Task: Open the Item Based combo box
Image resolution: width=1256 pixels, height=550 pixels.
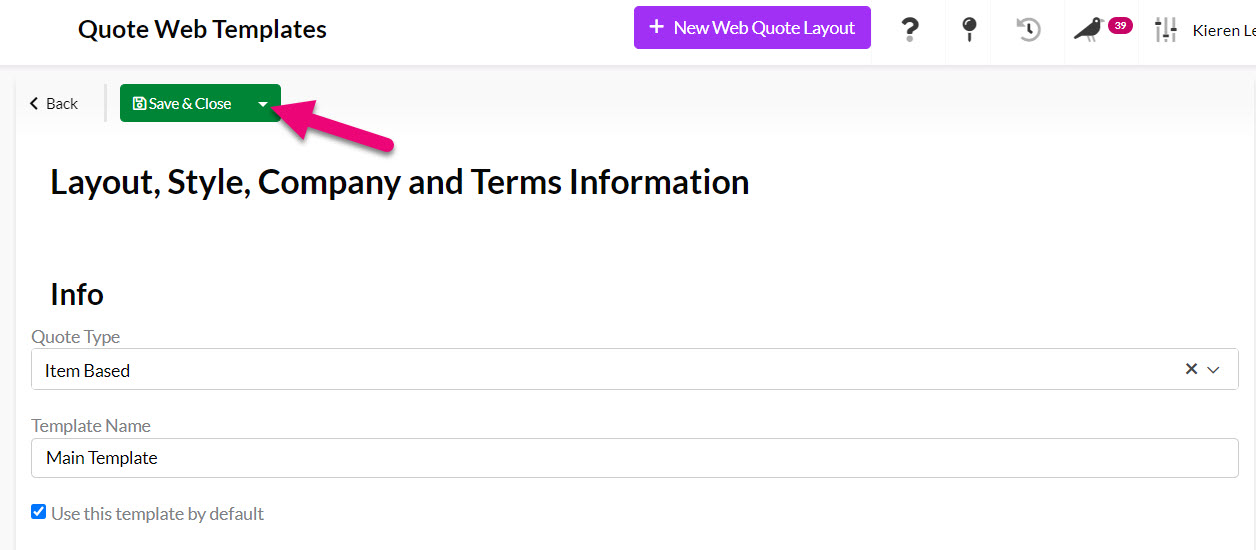Action: (635, 369)
